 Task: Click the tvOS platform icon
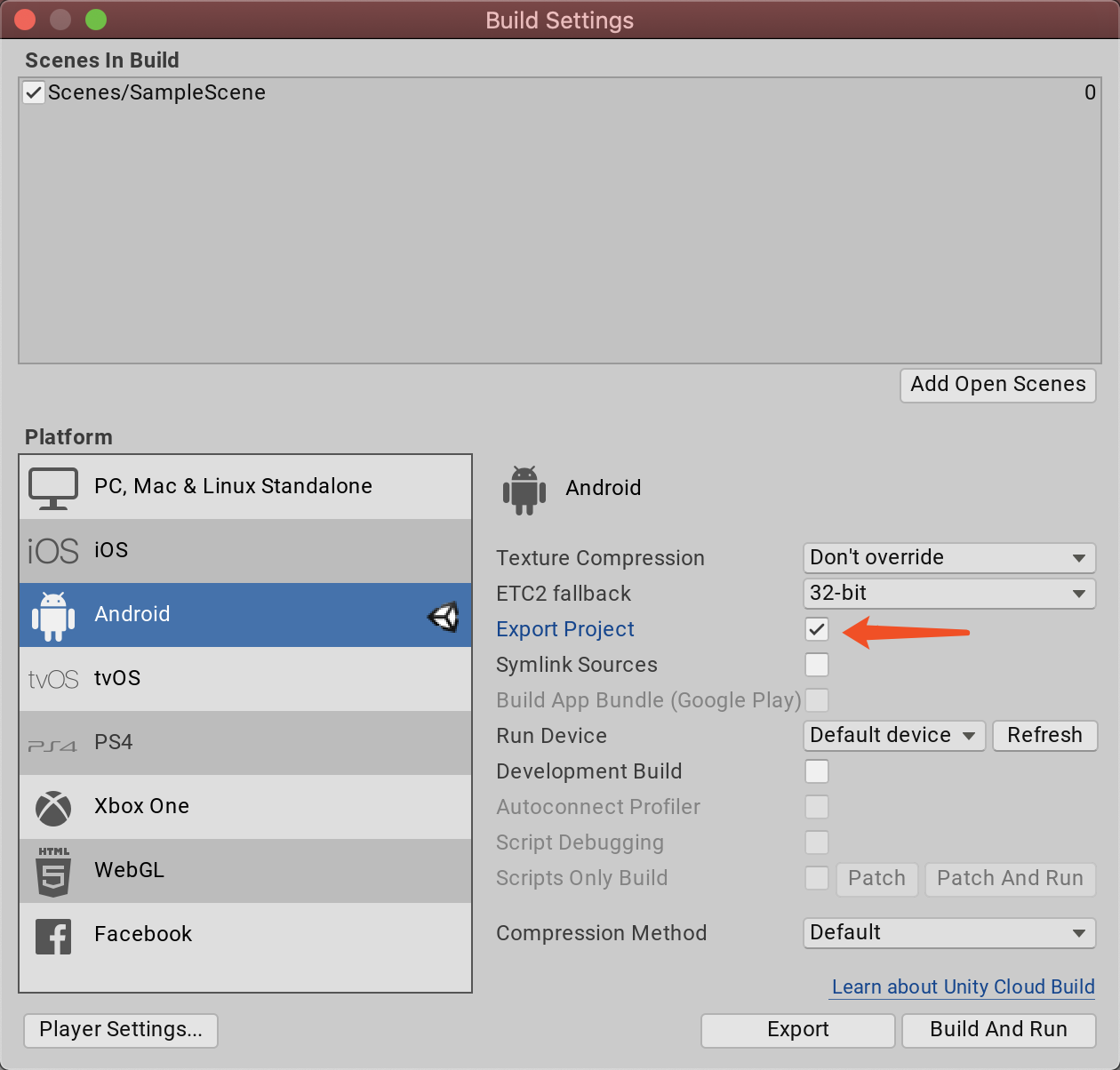tap(53, 679)
